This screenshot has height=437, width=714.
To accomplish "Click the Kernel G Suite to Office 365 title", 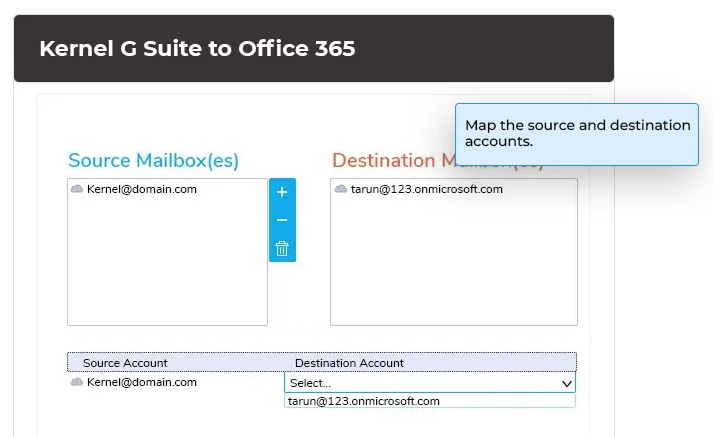I will (197, 48).
